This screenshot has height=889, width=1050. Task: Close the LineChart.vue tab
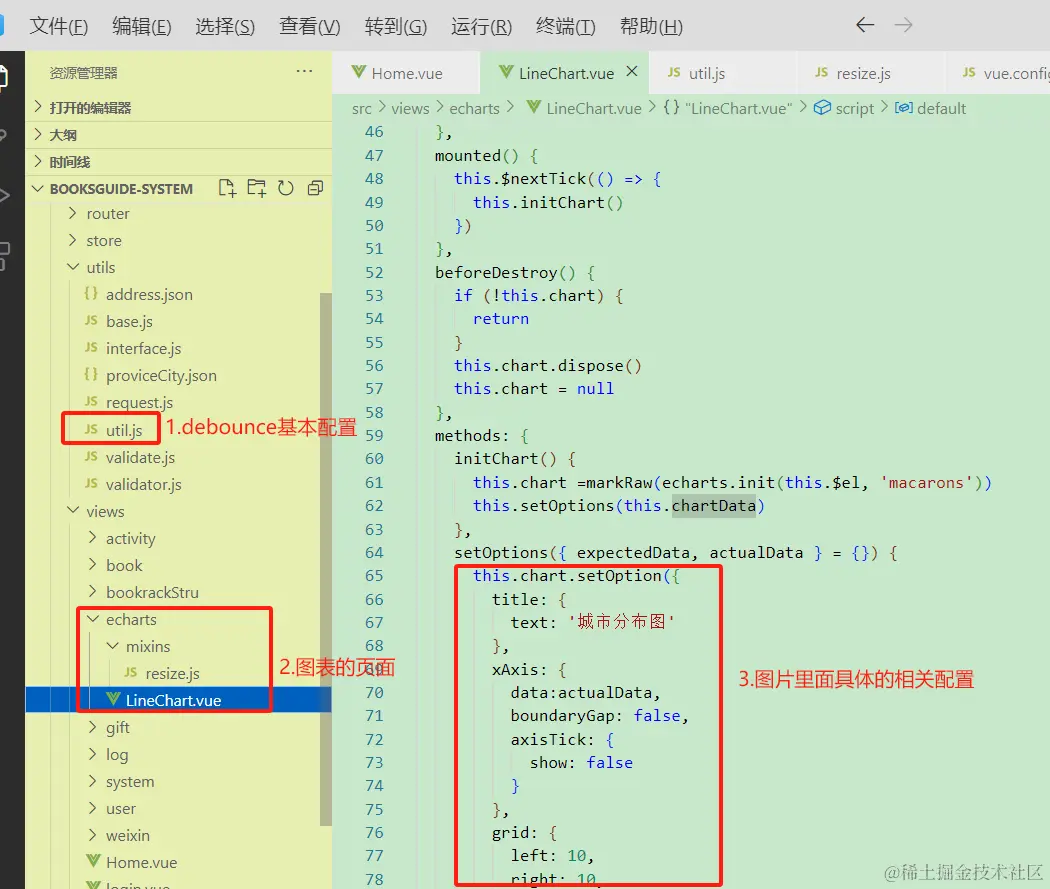tap(631, 72)
